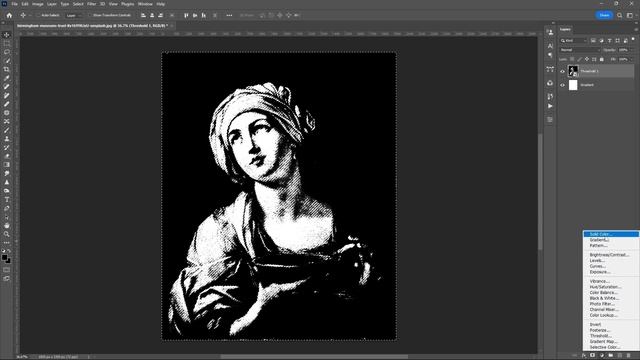
Task: Change the screen mode
Action: coord(7,278)
